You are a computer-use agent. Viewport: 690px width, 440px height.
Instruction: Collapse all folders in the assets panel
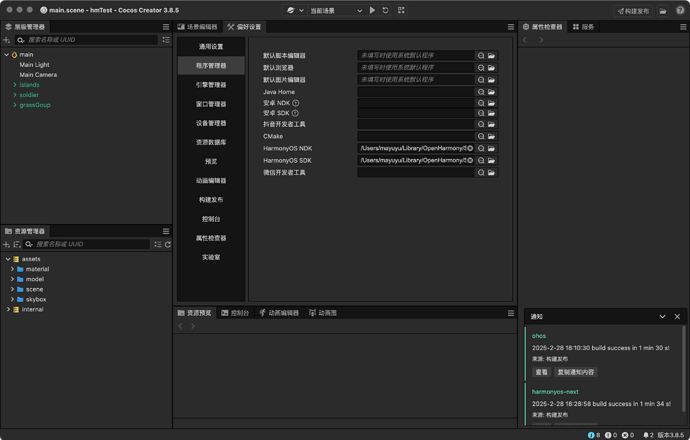pyautogui.click(x=158, y=245)
